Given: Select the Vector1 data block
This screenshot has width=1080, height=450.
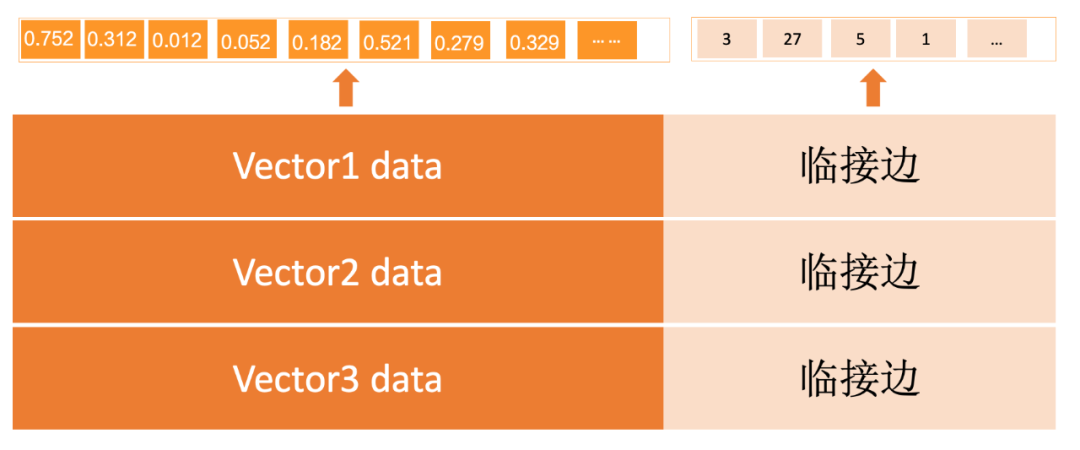Looking at the screenshot, I should [x=338, y=166].
